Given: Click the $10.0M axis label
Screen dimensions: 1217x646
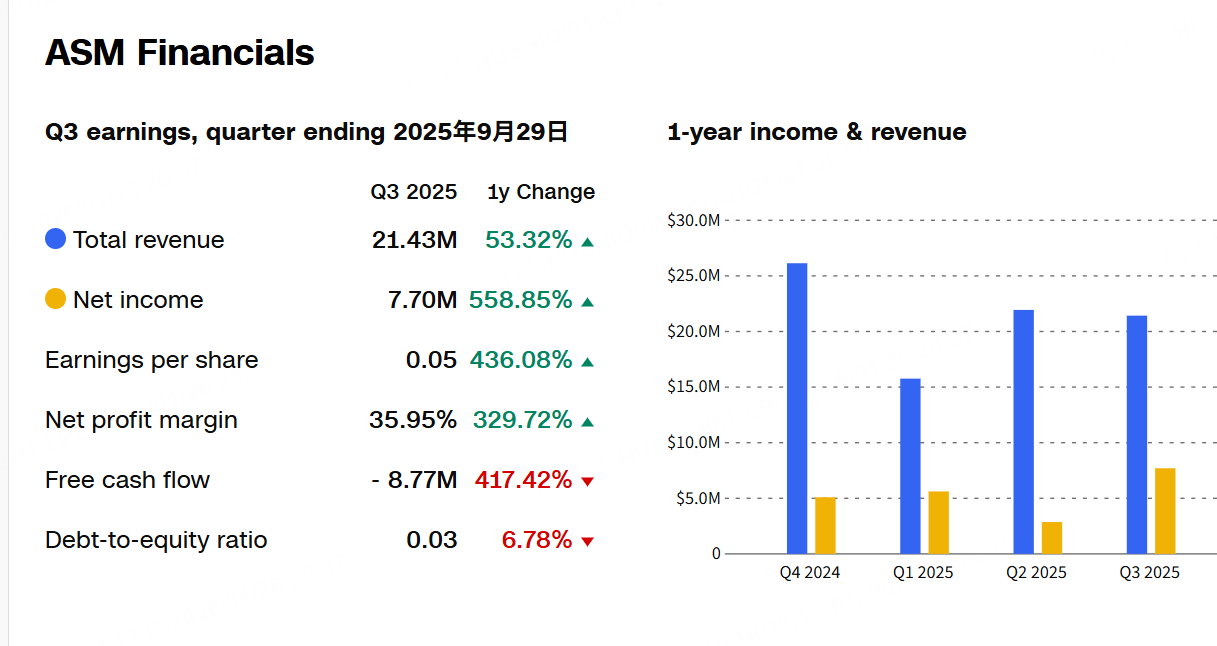Looking at the screenshot, I should [693, 442].
